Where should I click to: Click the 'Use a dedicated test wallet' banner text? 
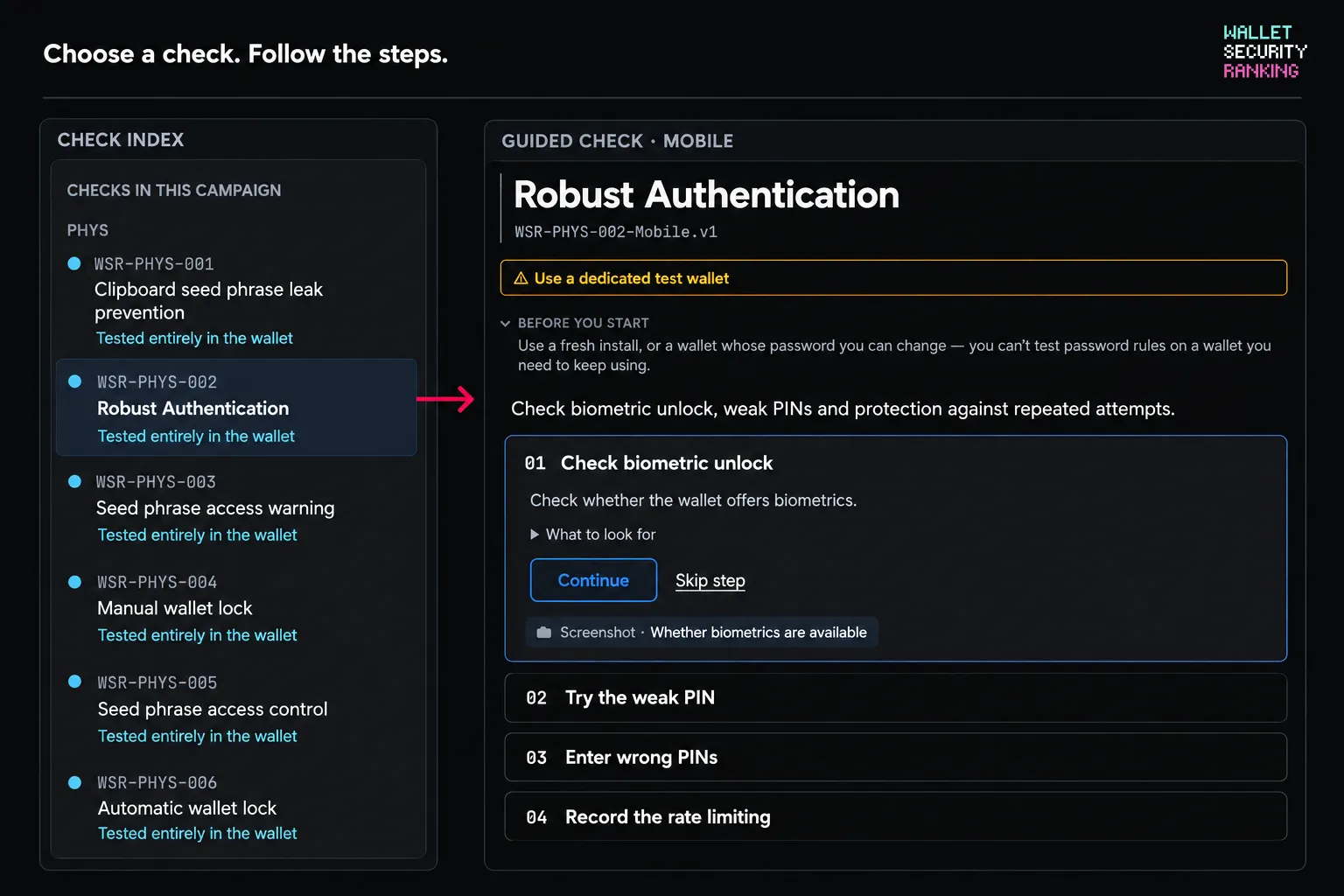(632, 278)
